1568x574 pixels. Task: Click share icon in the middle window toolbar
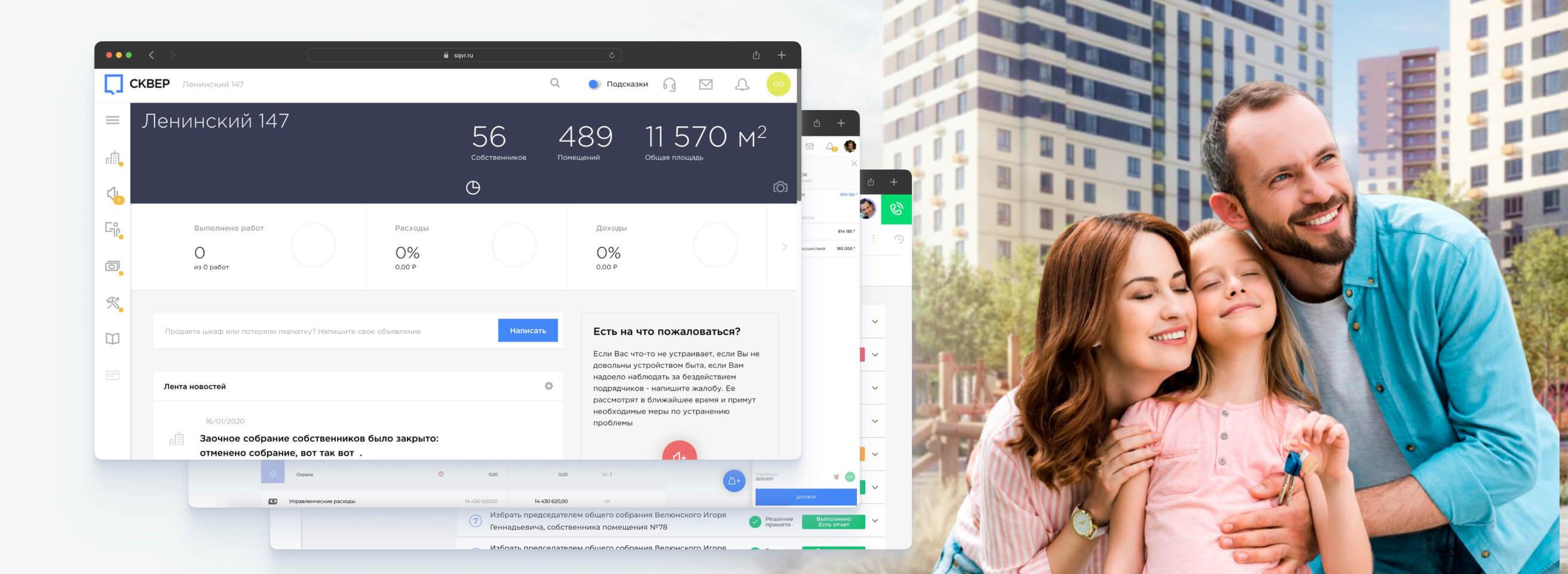[x=817, y=123]
